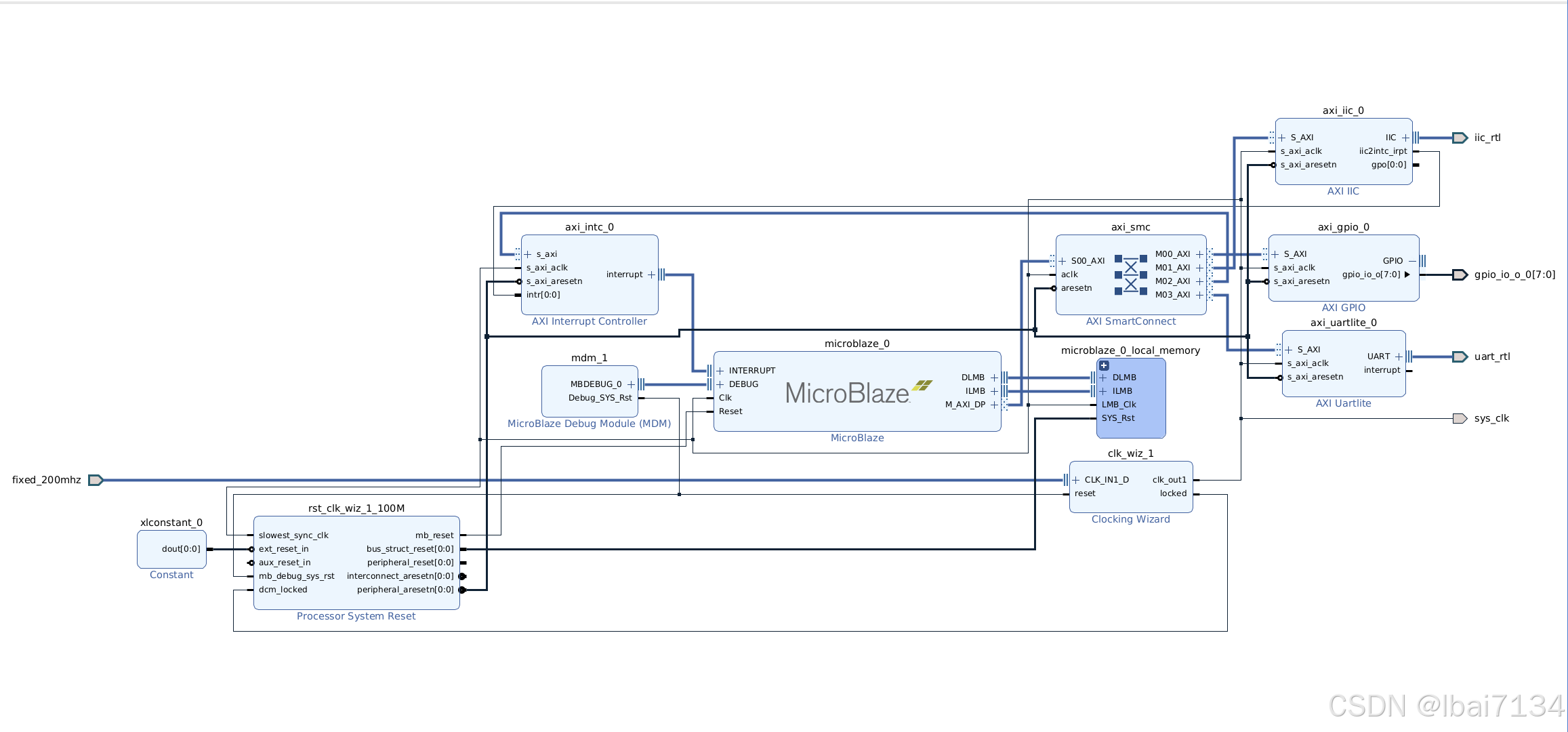Select the sys_clk output port symbol

(1460, 418)
